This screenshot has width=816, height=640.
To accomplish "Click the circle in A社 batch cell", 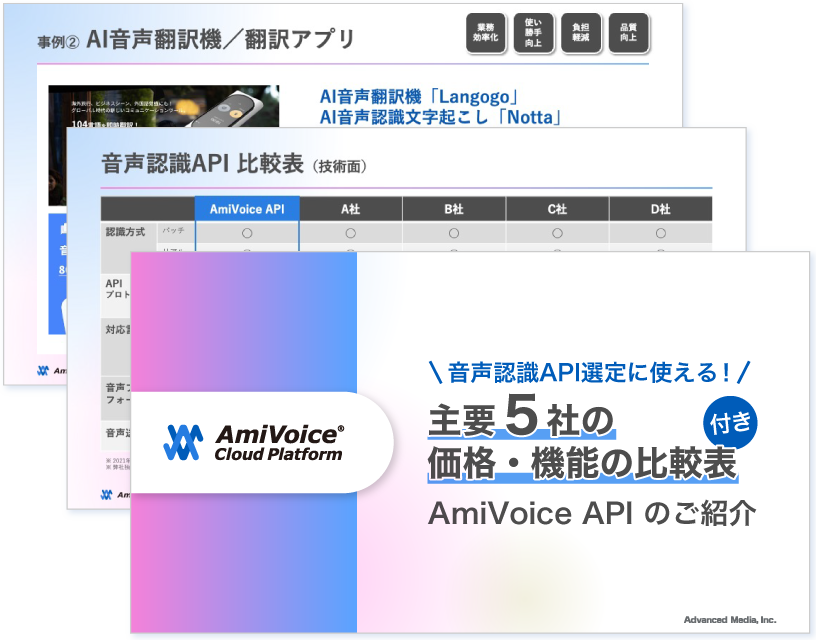I will [x=350, y=233].
